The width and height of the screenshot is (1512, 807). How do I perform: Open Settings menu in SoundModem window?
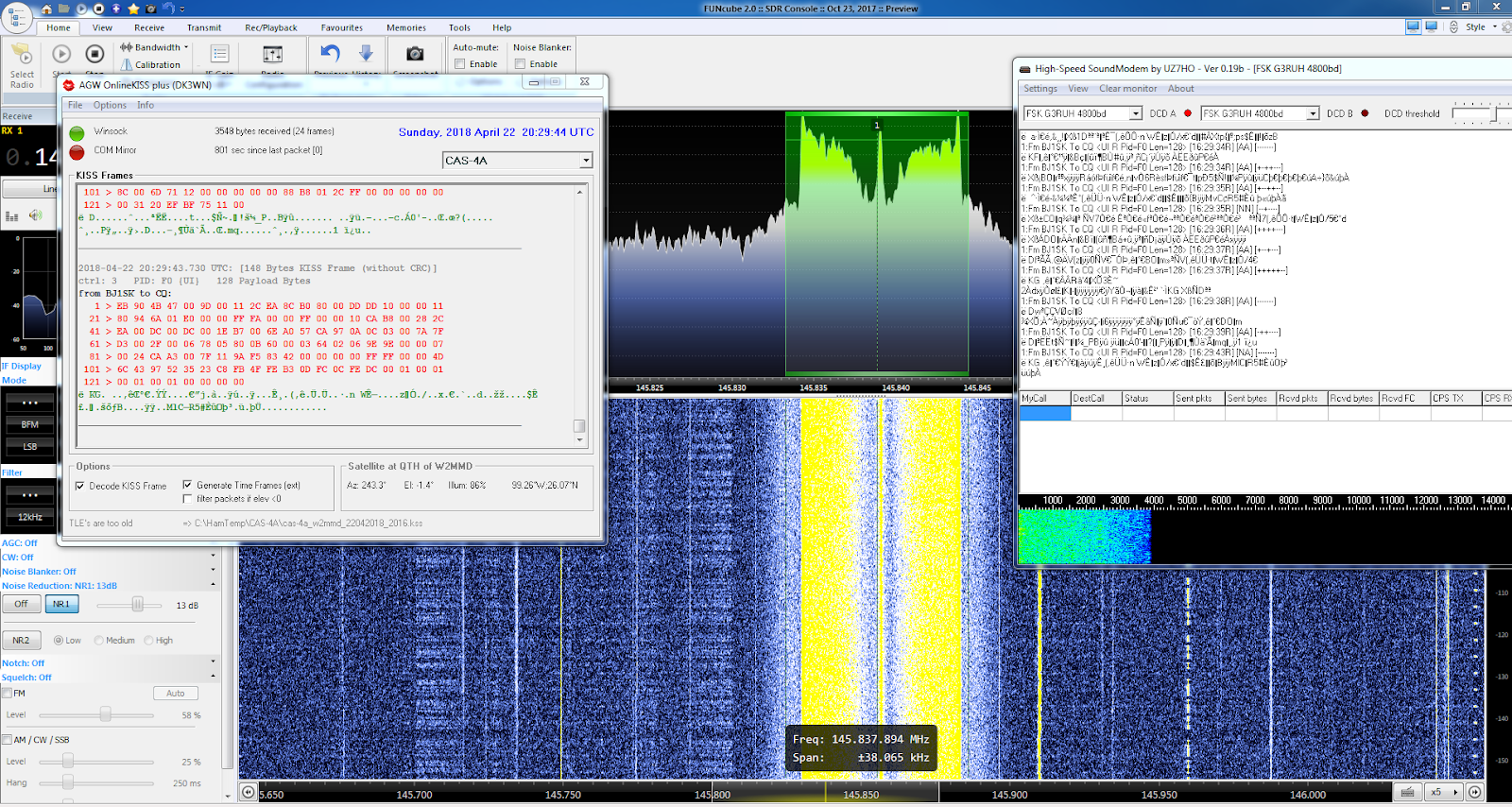[1040, 89]
